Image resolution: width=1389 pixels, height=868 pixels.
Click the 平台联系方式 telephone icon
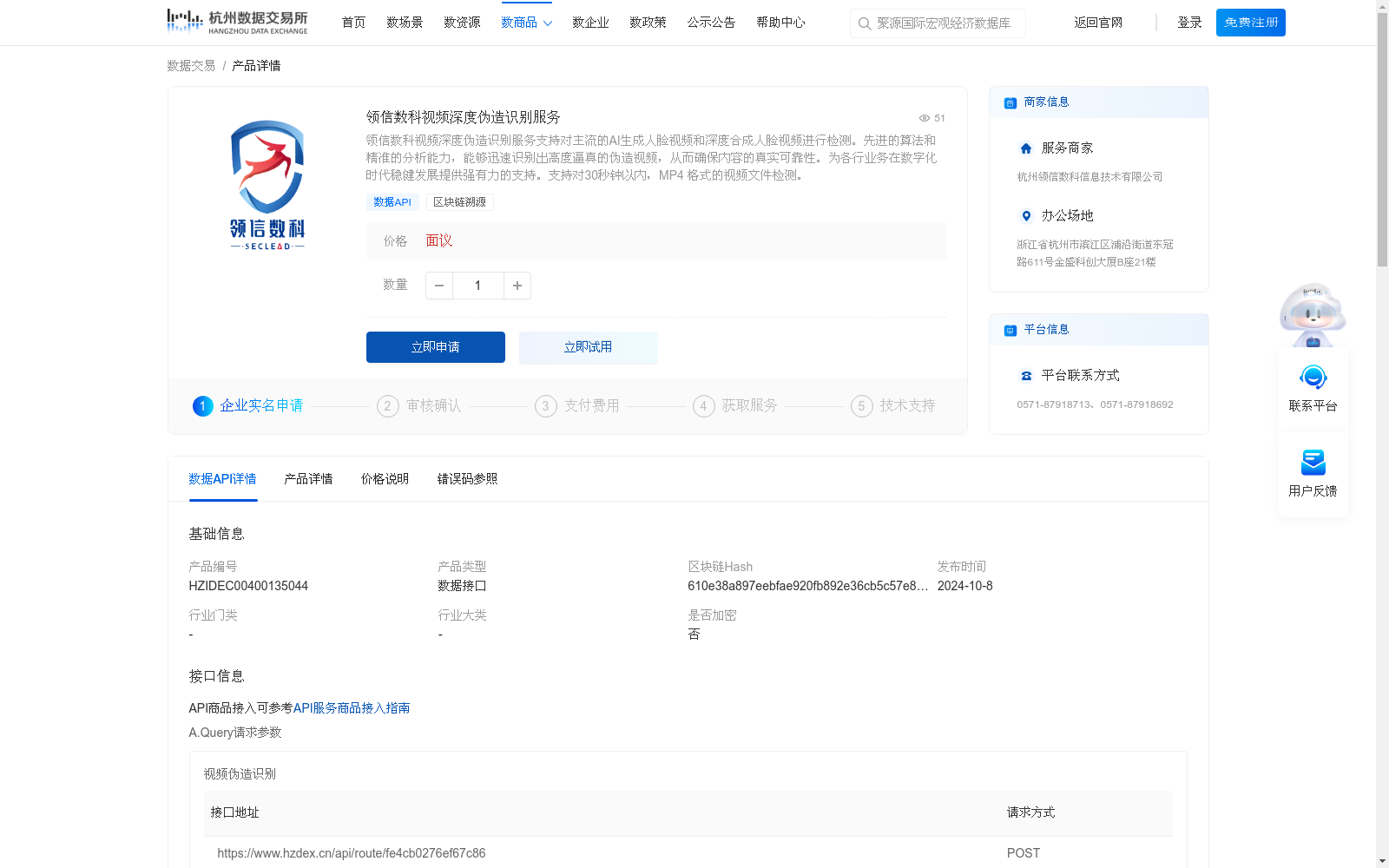point(1026,376)
